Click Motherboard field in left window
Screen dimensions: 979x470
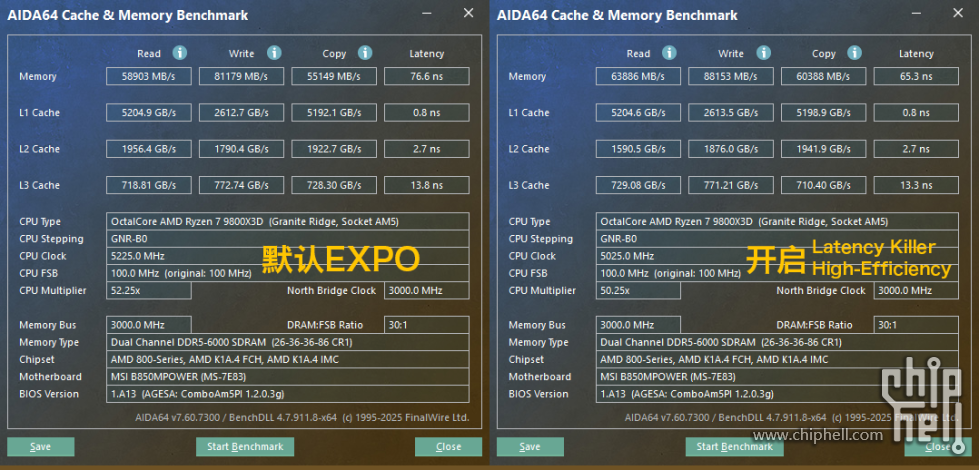pyautogui.click(x=288, y=377)
